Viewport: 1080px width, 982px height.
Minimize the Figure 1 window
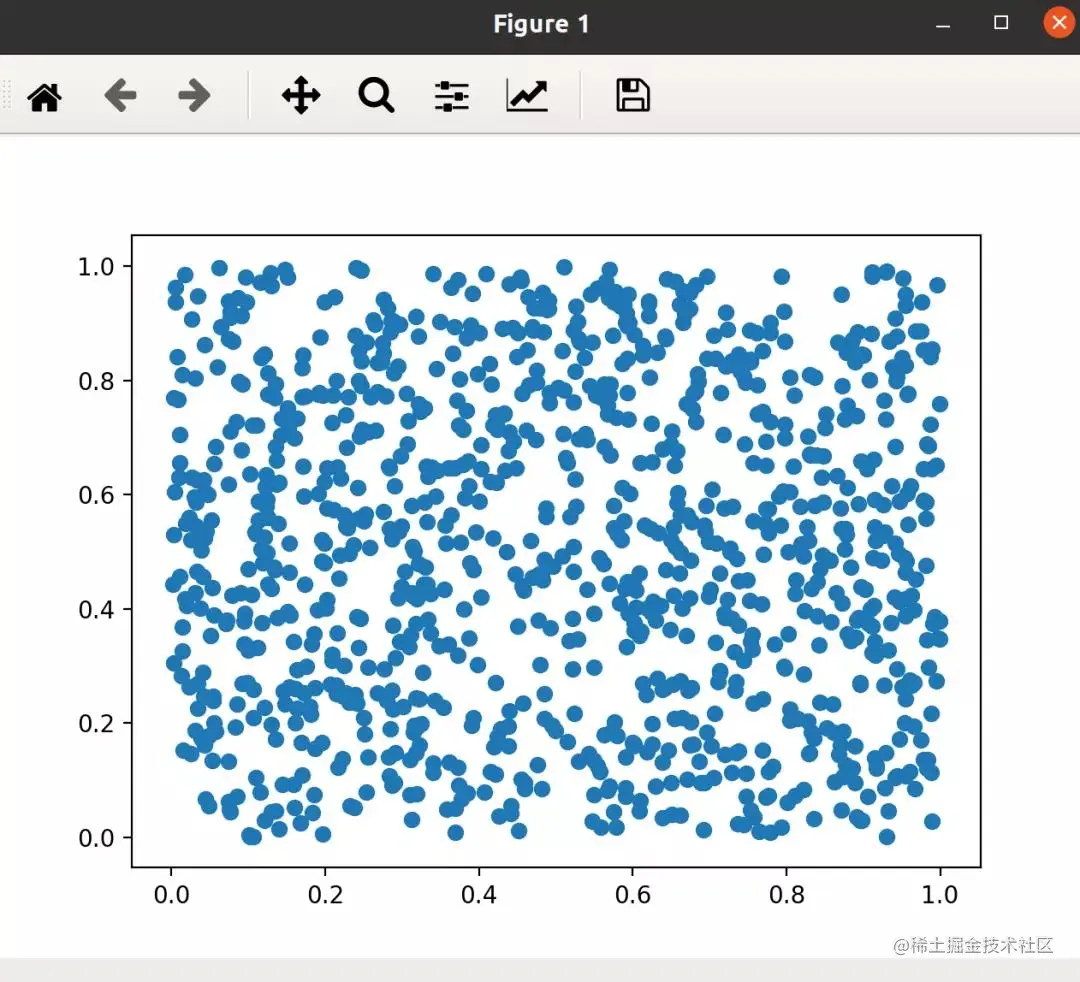[943, 24]
